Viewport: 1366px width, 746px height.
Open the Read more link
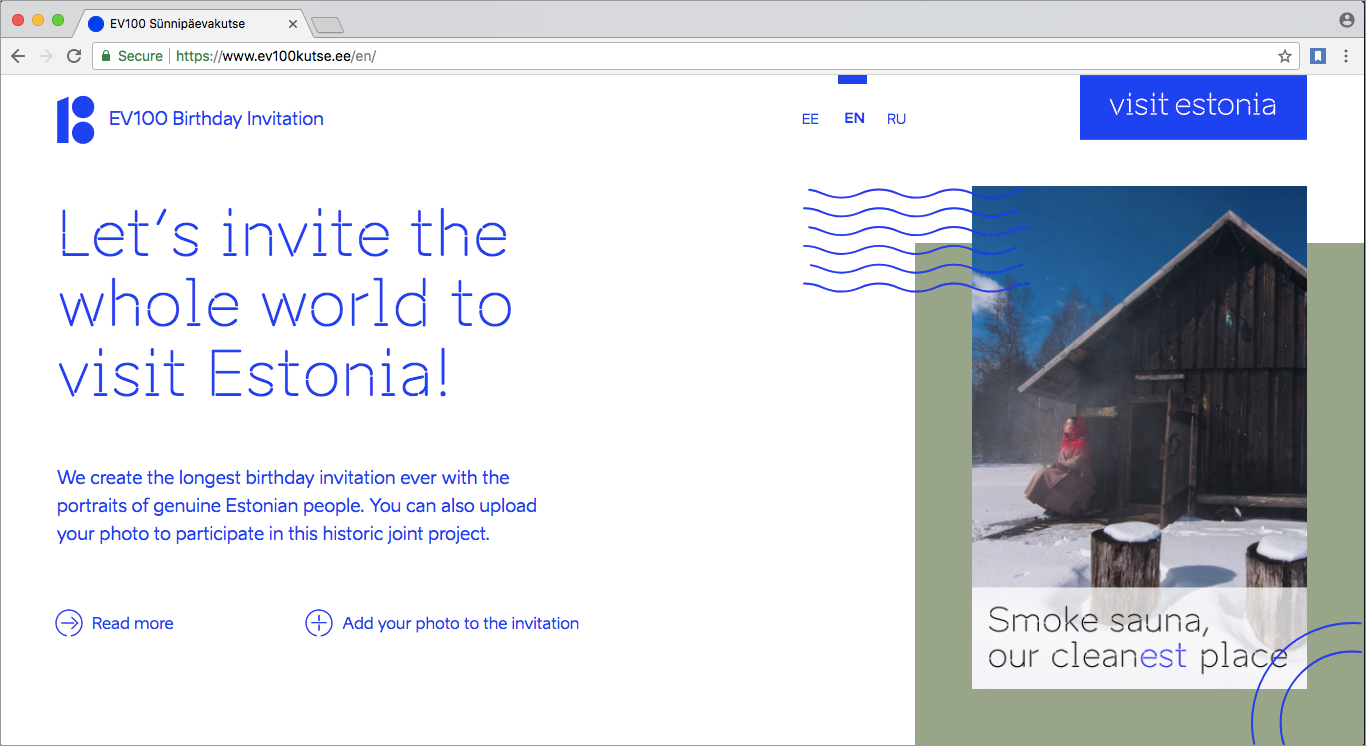(132, 623)
